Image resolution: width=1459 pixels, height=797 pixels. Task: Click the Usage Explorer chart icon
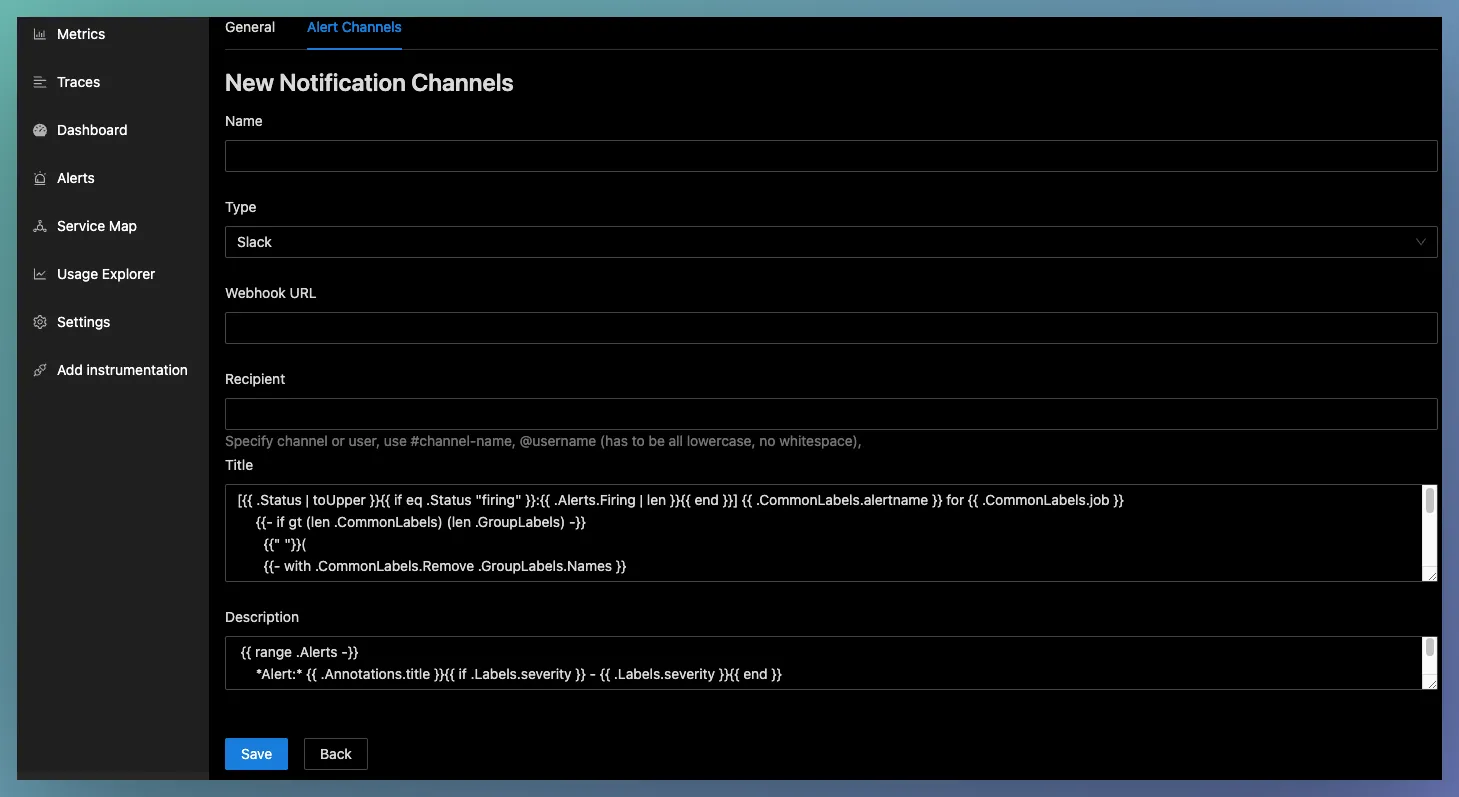coord(40,274)
